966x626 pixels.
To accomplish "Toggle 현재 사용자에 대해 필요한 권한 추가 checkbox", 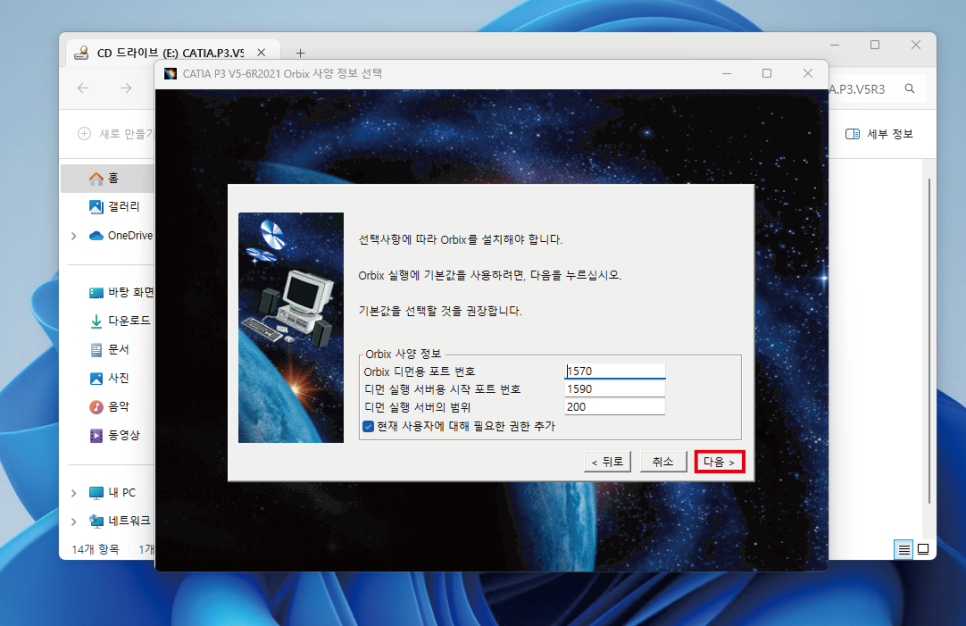I will pos(368,426).
